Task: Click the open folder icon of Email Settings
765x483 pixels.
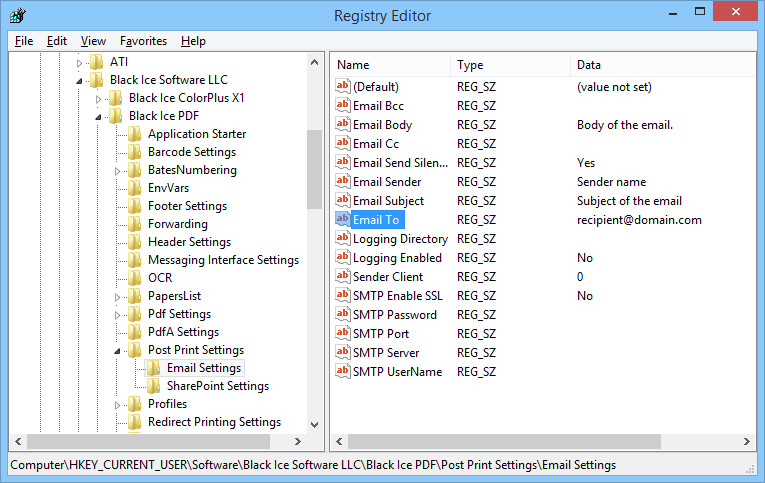Action: point(154,368)
